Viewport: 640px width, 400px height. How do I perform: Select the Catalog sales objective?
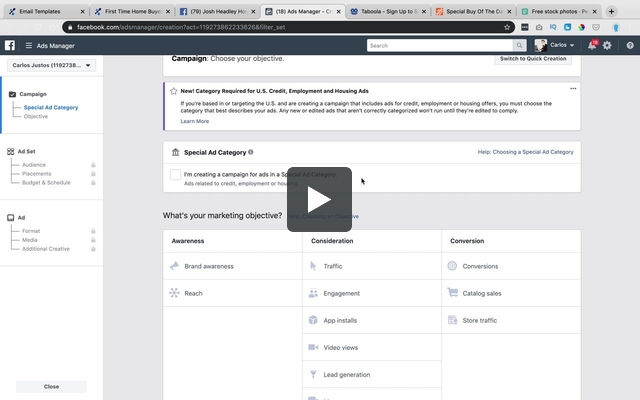pyautogui.click(x=511, y=293)
